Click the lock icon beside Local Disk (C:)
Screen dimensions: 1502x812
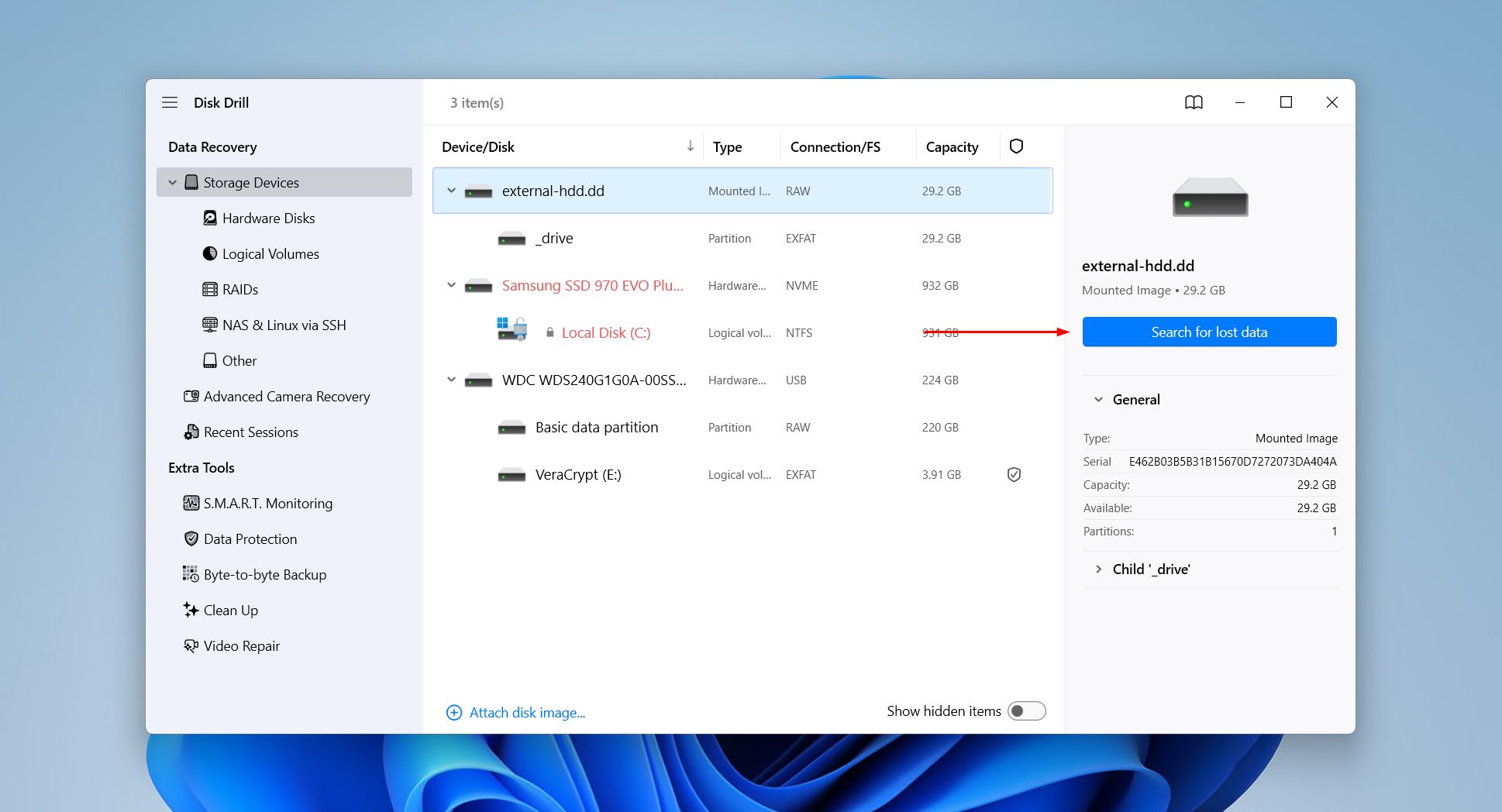pos(550,332)
